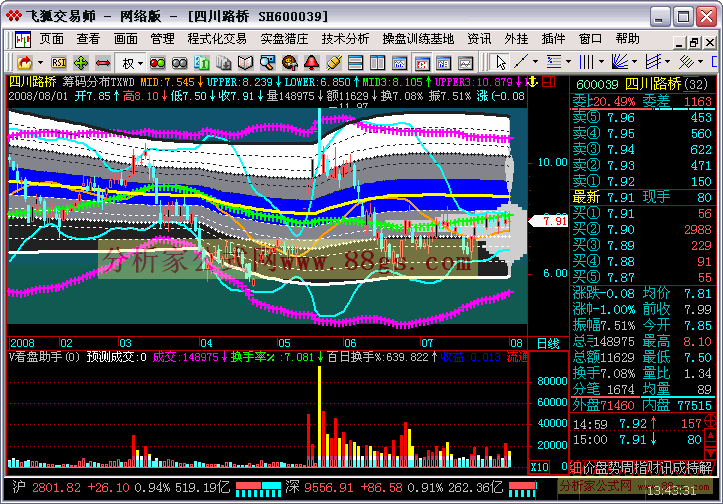The width and height of the screenshot is (723, 504).
Task: Click the small red box icon above chart
Action: pos(549,82)
